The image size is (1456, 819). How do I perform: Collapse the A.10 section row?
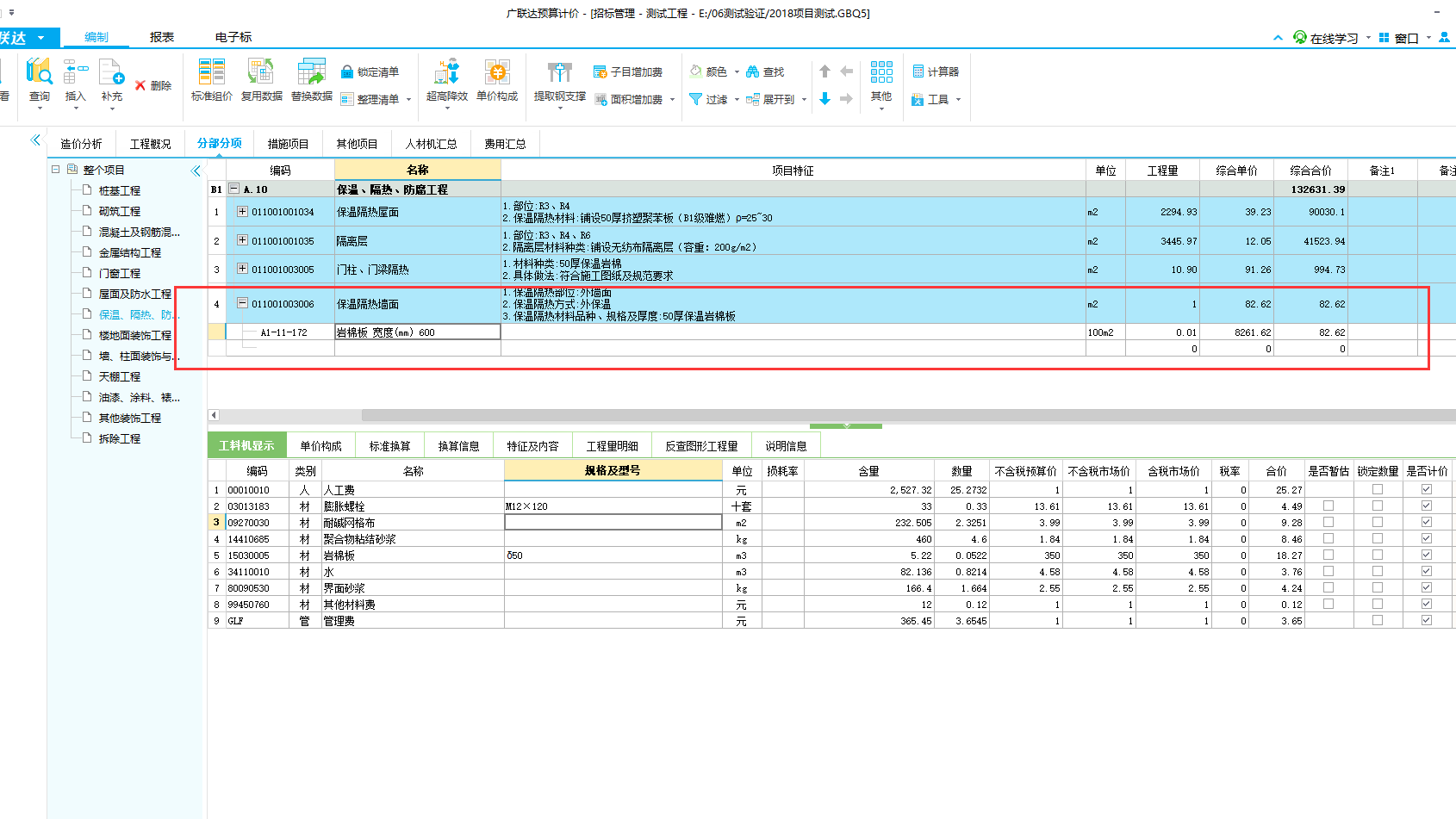coord(234,189)
